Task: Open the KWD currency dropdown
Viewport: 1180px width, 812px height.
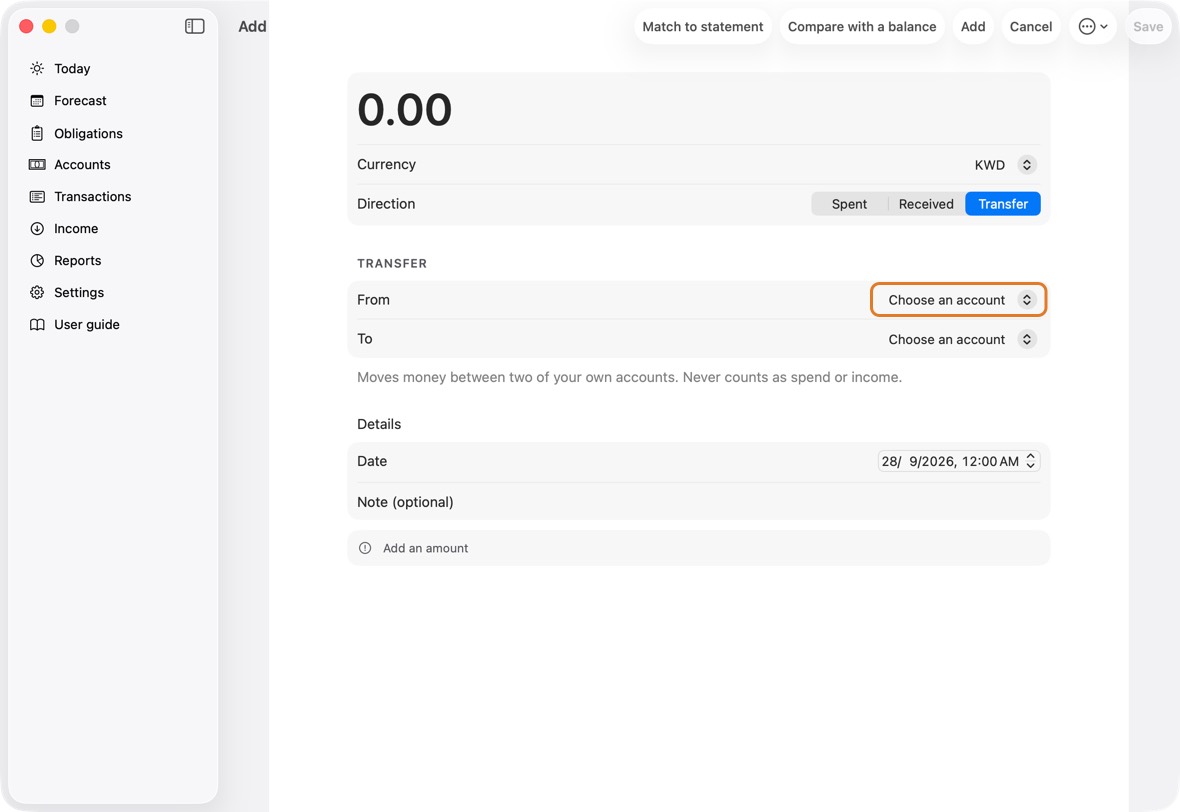Action: 1005,165
